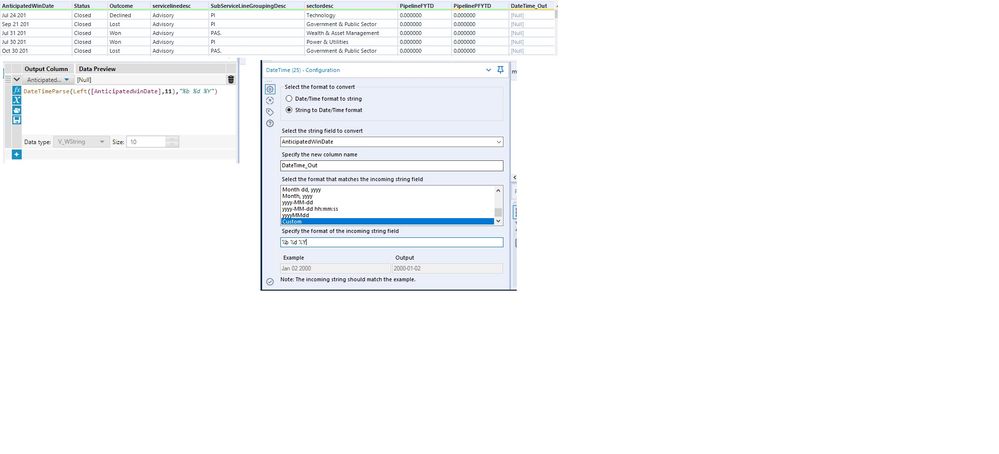This screenshot has width=999, height=454.
Task: Select the Oct 30 201 date cell
Action: pos(36,51)
